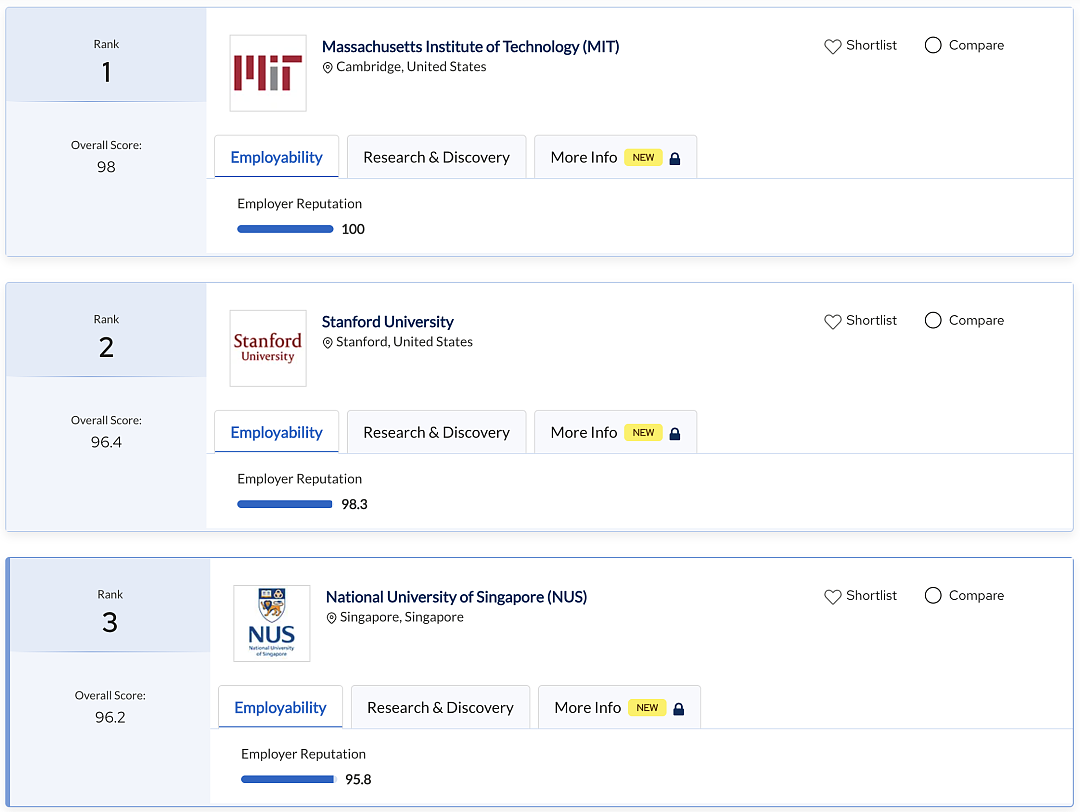Click lock icon on Stanford More Info tab
Image resolution: width=1080 pixels, height=812 pixels.
pyautogui.click(x=675, y=433)
